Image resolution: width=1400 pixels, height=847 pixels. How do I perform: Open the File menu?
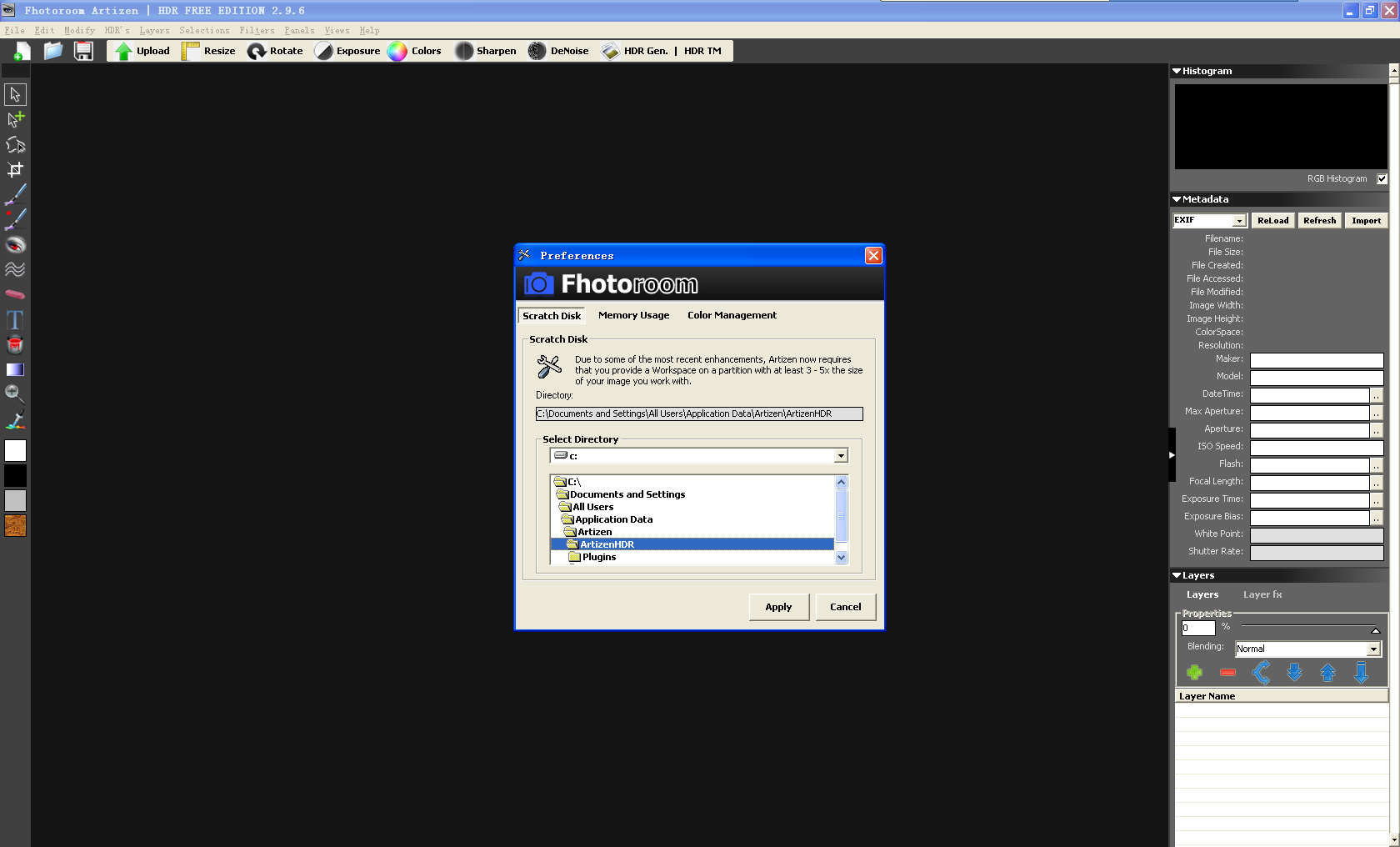[14, 30]
